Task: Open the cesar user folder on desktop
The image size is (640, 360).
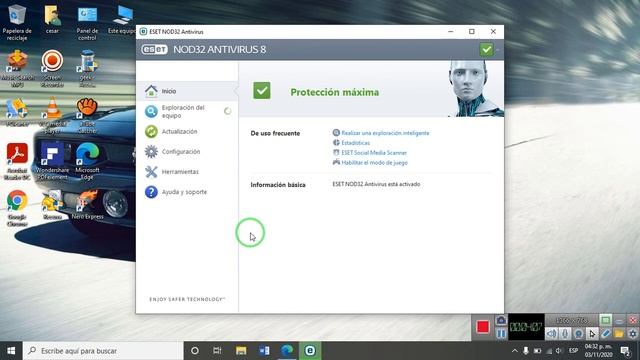Action: tap(52, 20)
